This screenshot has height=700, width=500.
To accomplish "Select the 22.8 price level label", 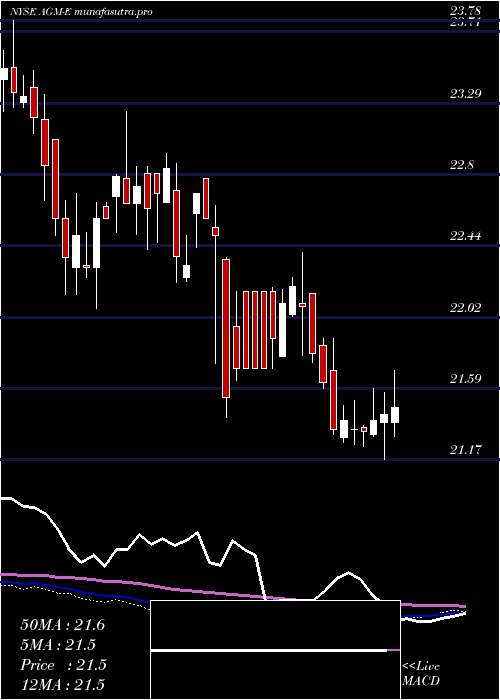I will click(x=462, y=165).
